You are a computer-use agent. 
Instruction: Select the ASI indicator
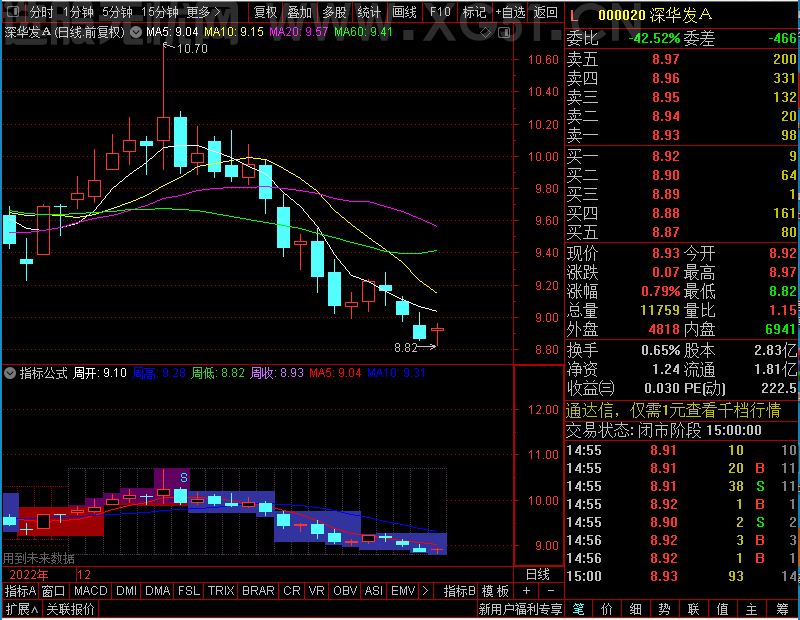[373, 591]
